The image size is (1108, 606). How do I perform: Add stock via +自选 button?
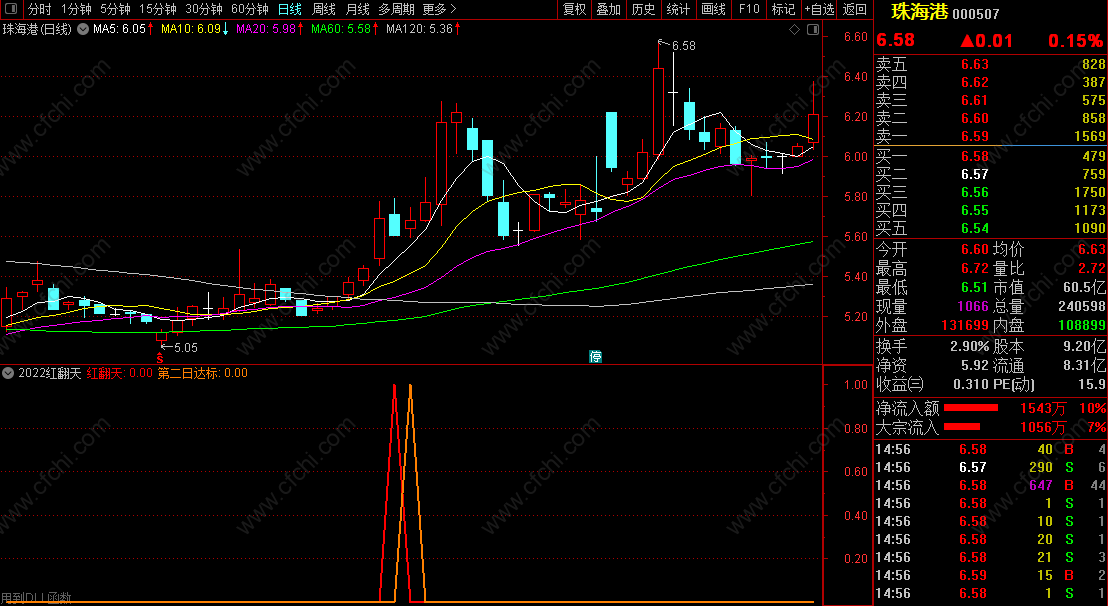[x=819, y=9]
